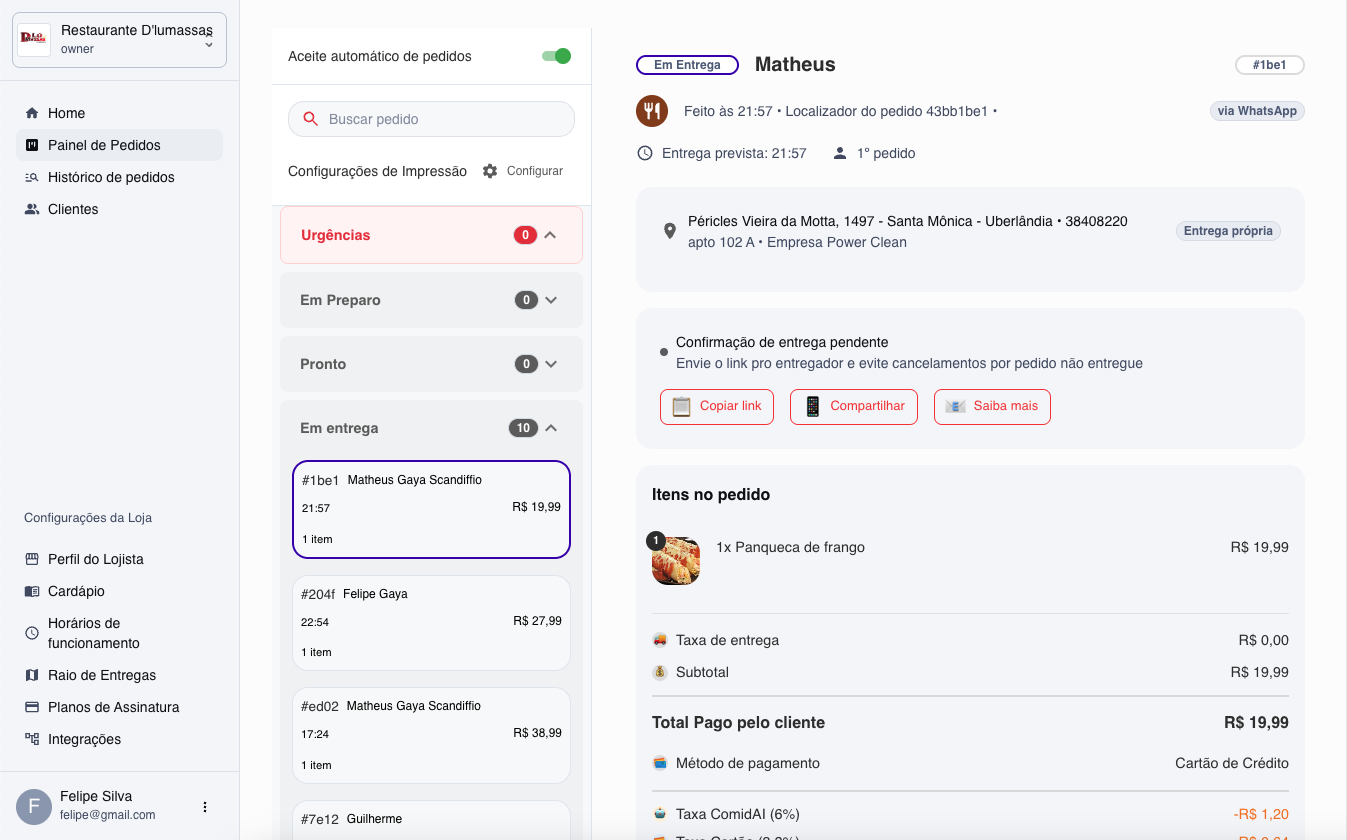This screenshot has height=840, width=1347.
Task: Click the gear icon beside Configurar
Action: [489, 171]
